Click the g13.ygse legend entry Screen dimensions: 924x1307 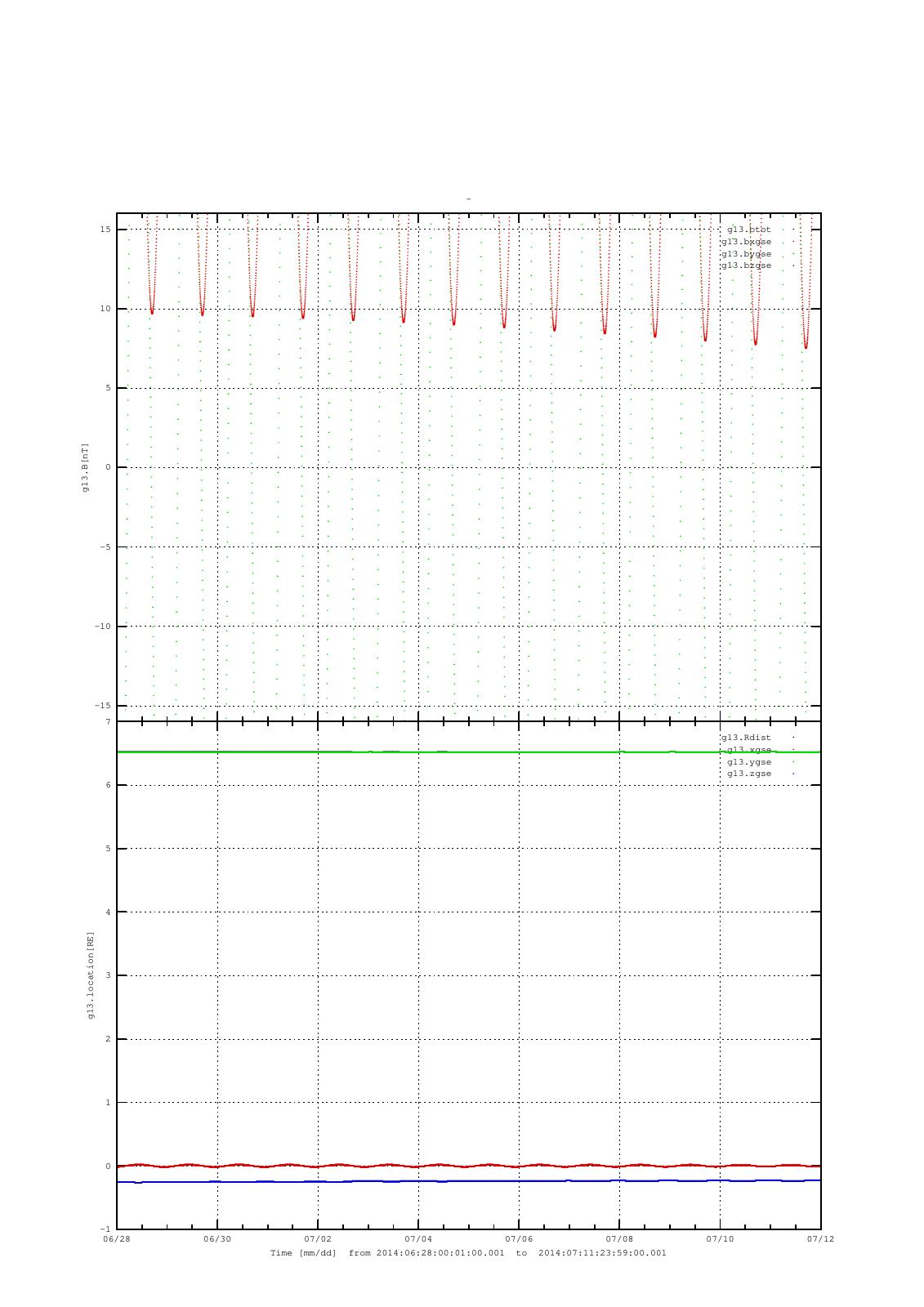(749, 762)
